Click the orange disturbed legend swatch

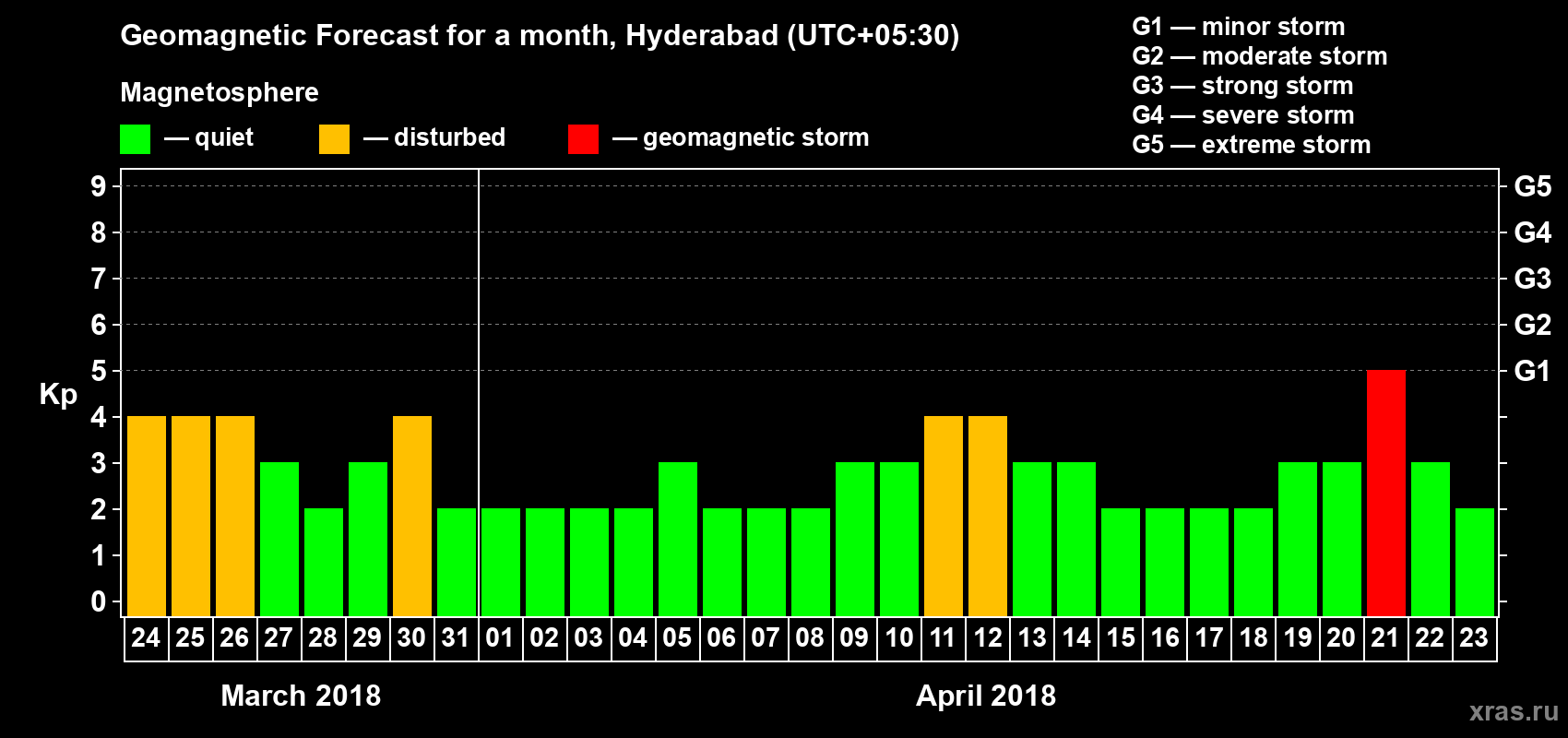pos(334,139)
